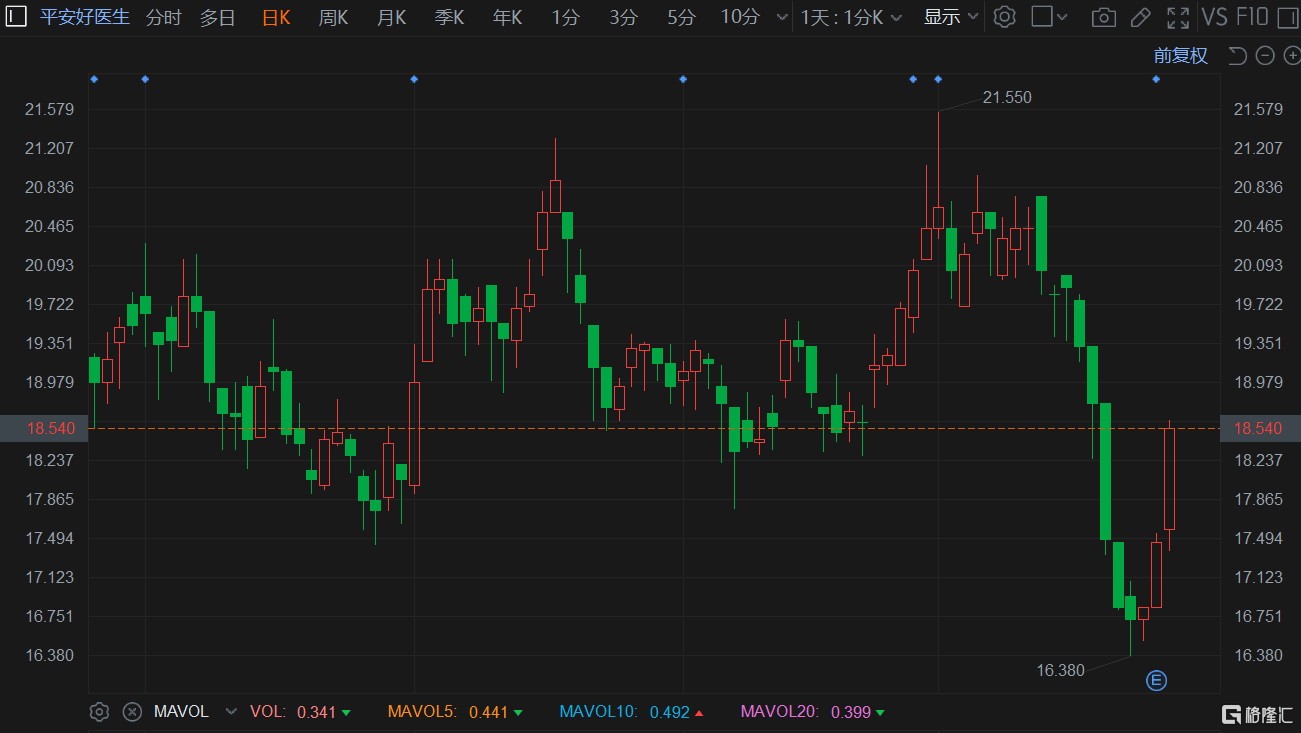Click the 平安好医生 stock name

point(85,17)
